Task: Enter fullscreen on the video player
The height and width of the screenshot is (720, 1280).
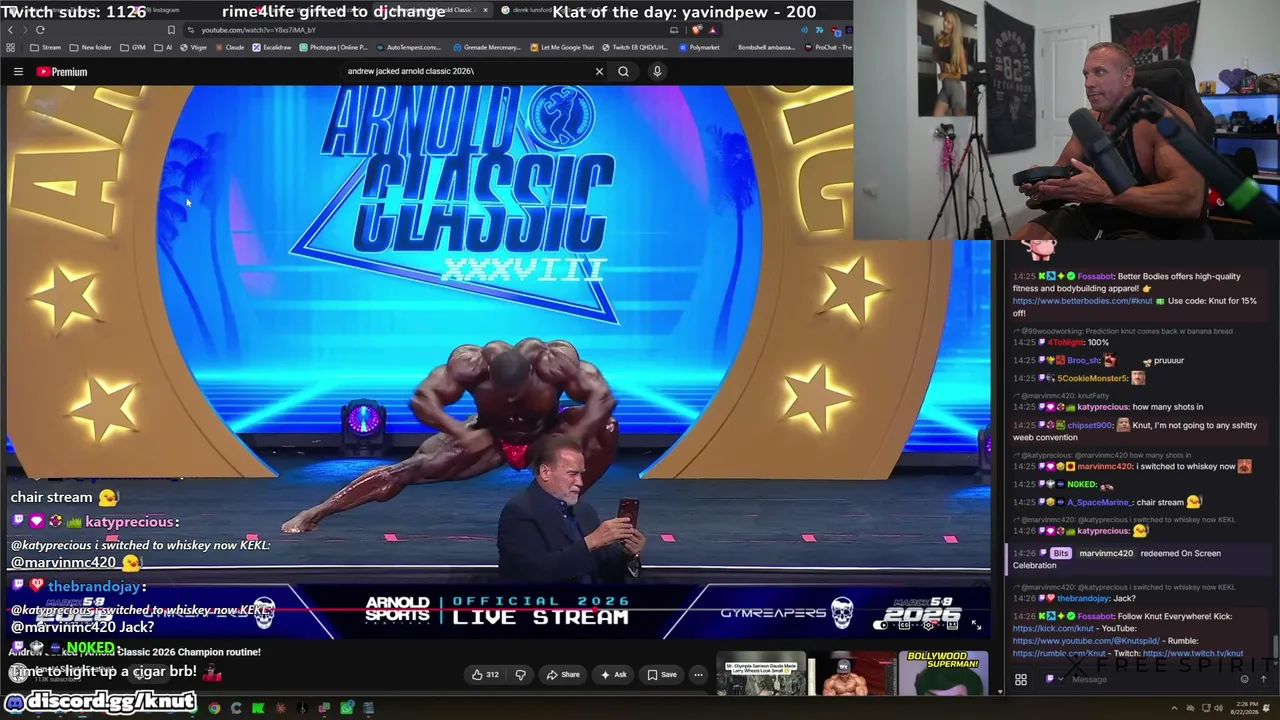Action: 976,625
